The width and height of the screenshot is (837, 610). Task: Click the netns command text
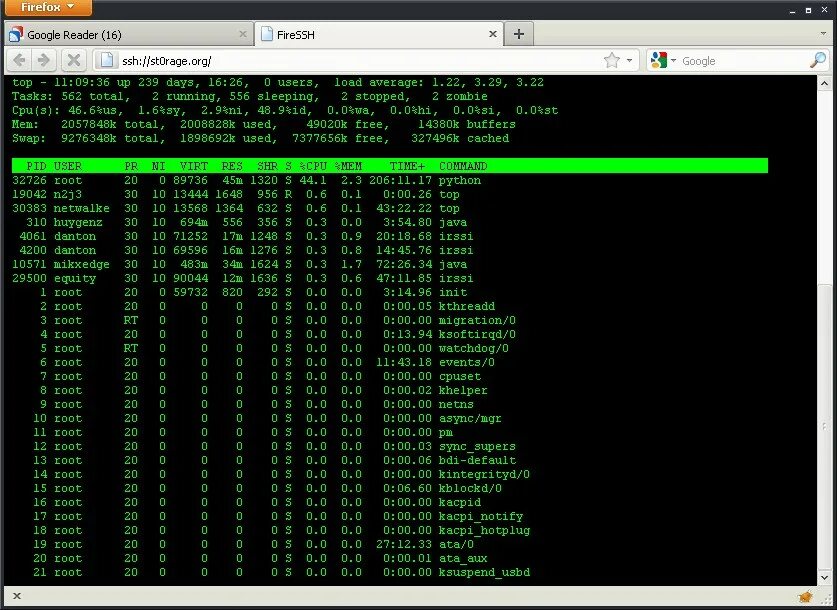(x=456, y=404)
